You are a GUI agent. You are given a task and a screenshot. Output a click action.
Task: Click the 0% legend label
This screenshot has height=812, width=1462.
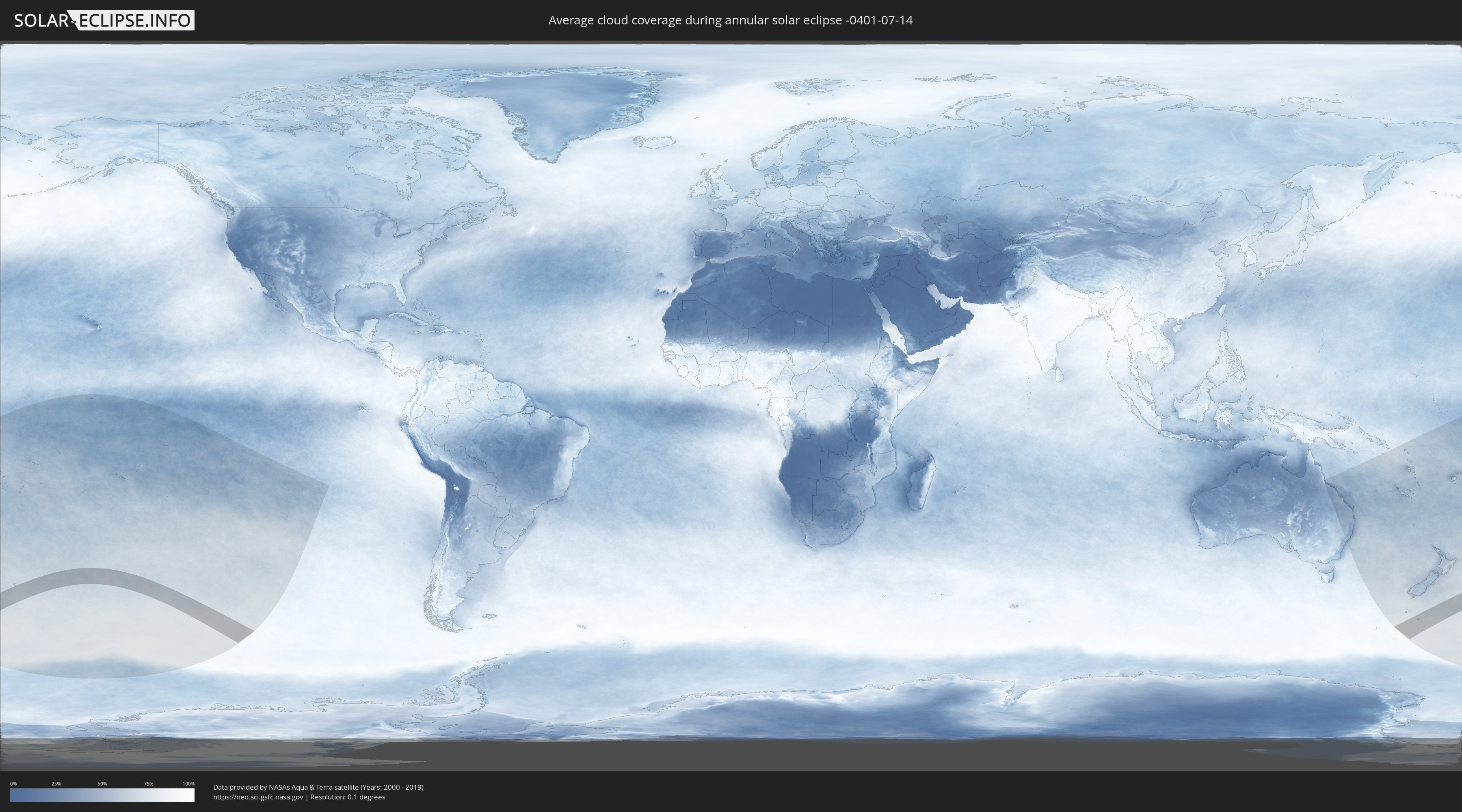coord(14,784)
